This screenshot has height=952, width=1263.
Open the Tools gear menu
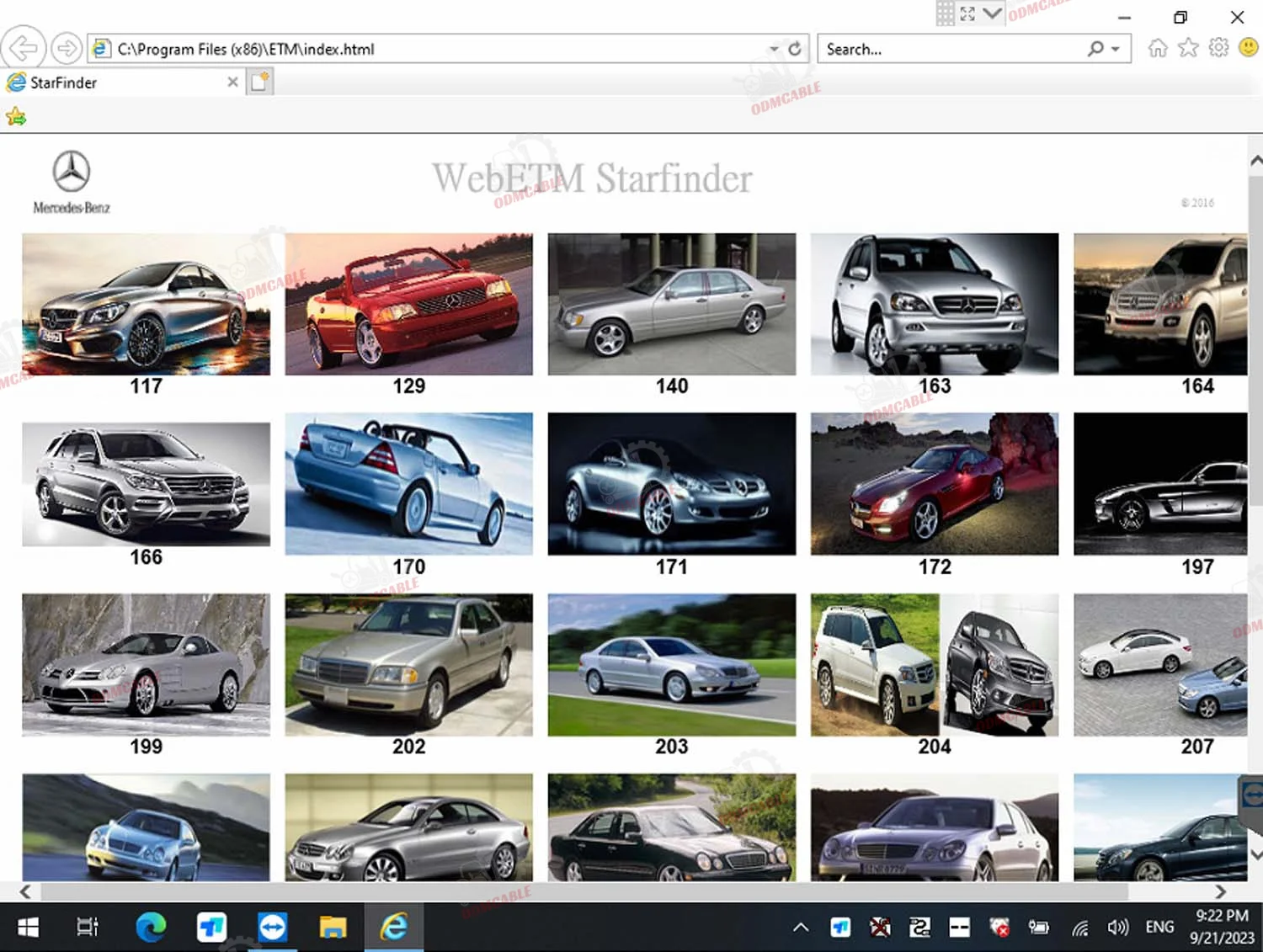tap(1218, 48)
